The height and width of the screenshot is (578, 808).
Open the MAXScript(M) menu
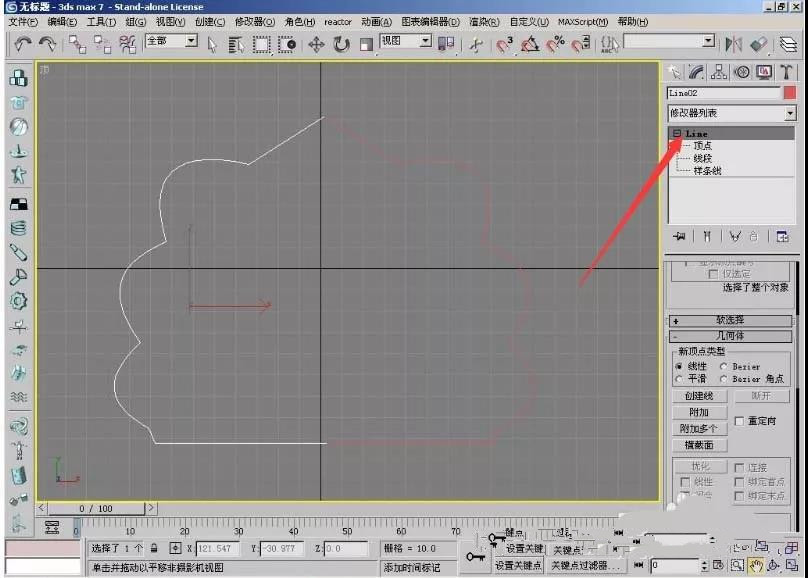[583, 22]
